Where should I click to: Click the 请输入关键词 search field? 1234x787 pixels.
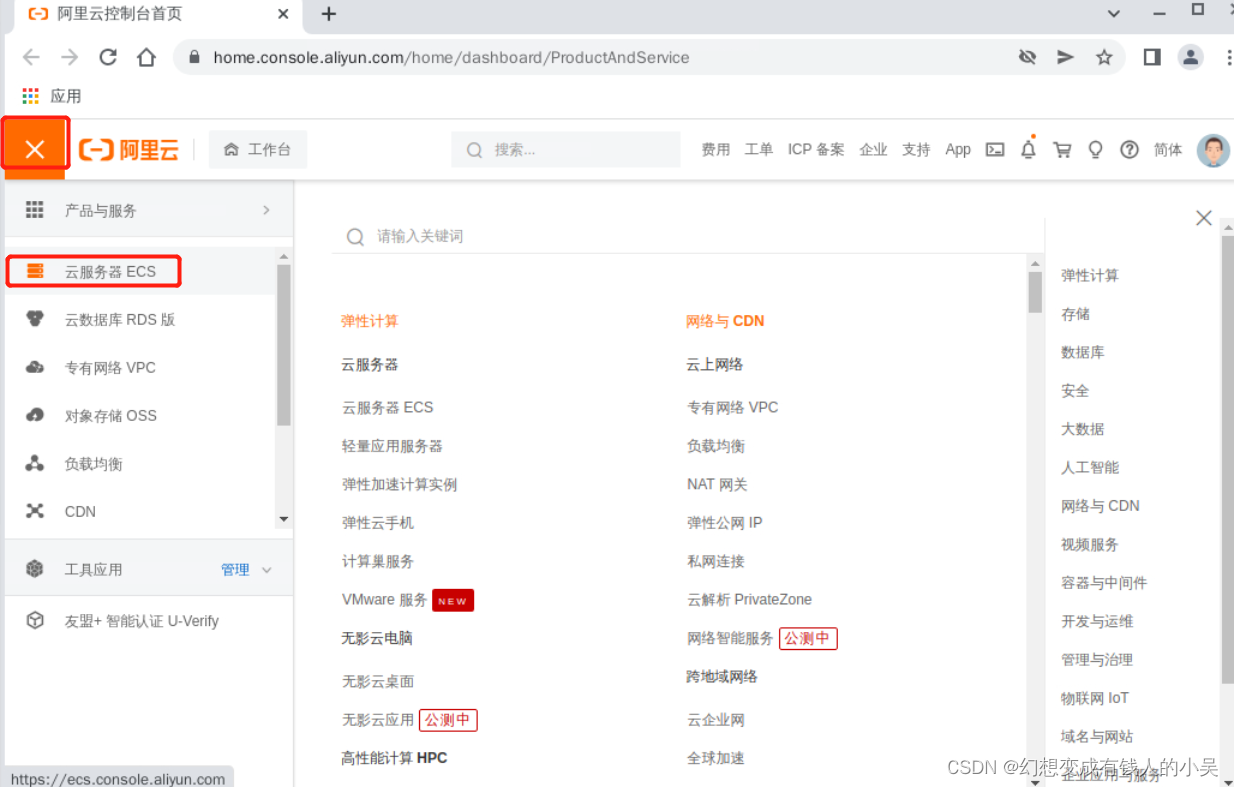420,236
